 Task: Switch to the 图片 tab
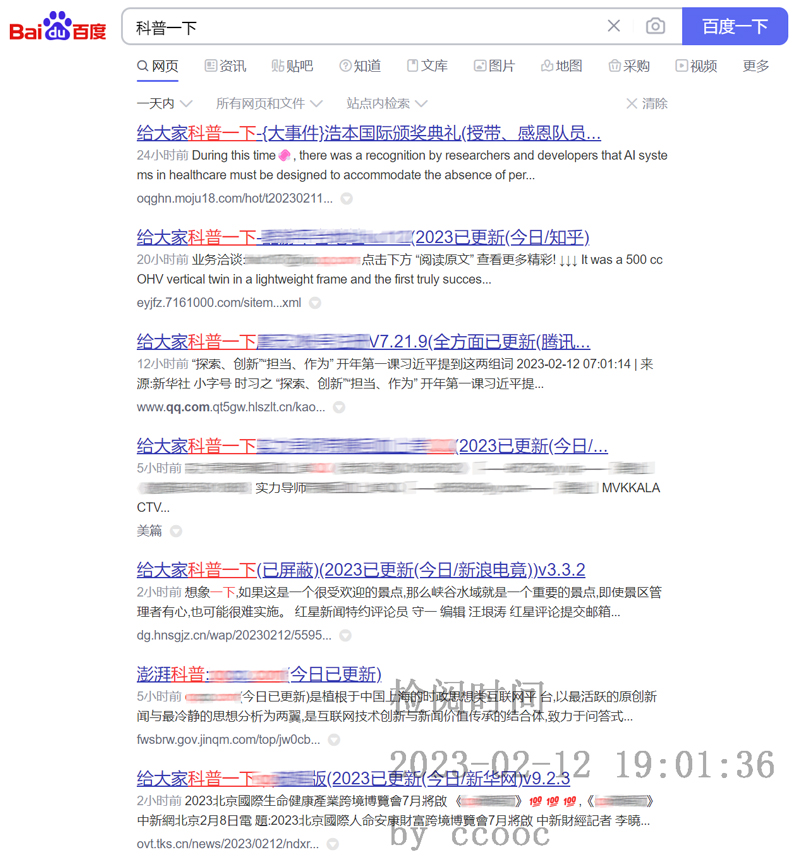pyautogui.click(x=494, y=66)
